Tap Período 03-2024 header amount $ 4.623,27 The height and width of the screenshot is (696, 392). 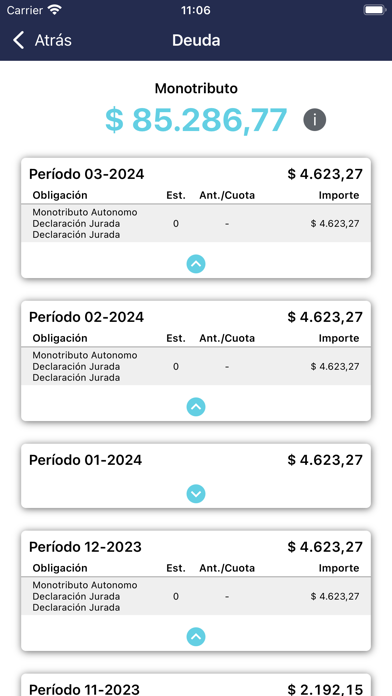[325, 174]
